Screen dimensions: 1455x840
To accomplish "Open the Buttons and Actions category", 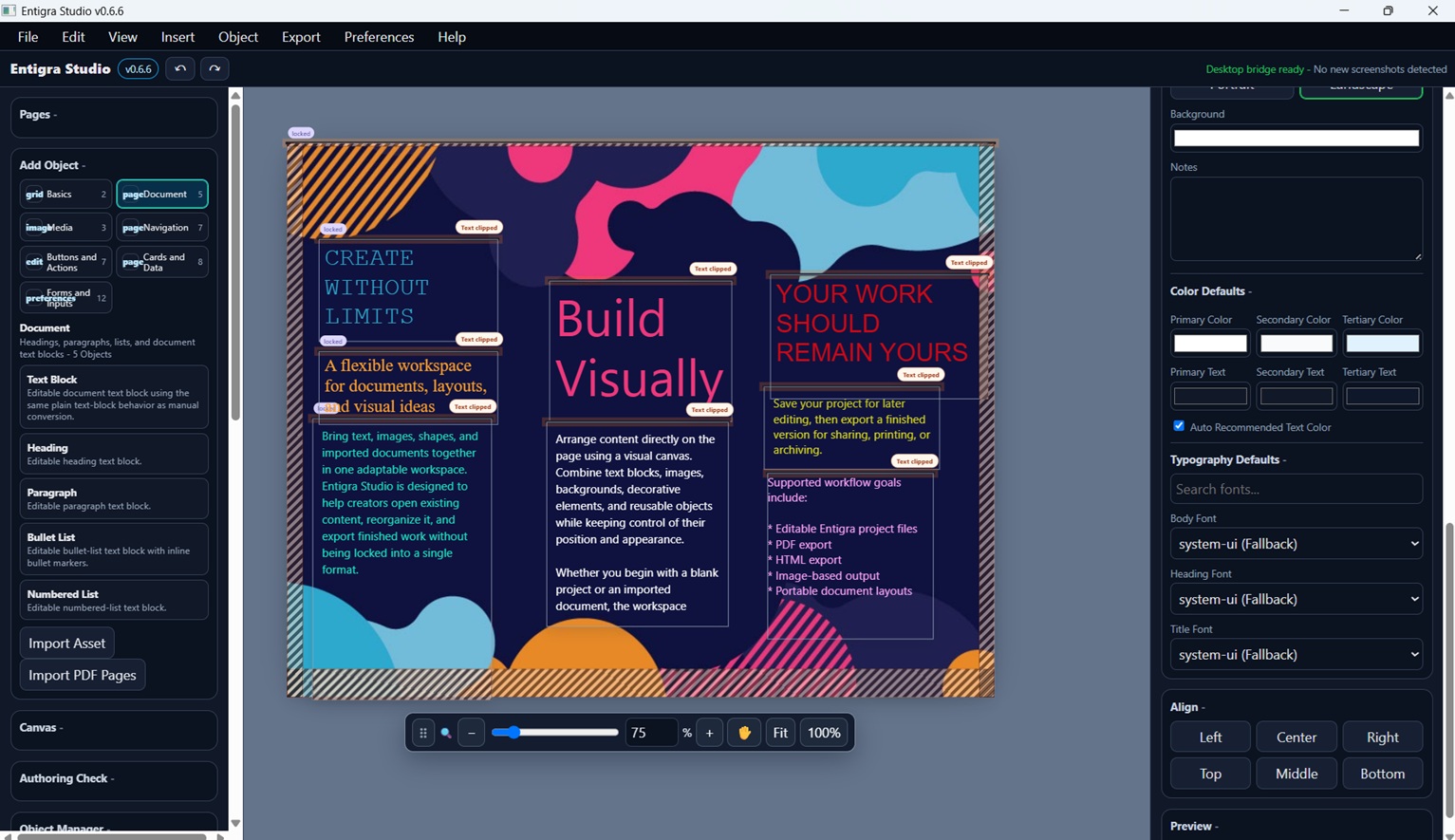I will [65, 262].
